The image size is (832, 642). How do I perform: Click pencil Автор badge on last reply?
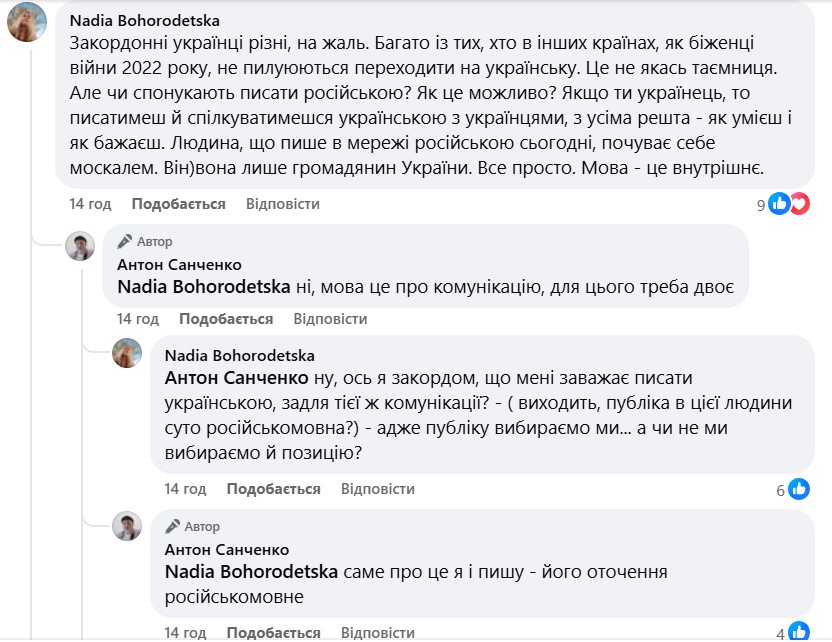click(193, 526)
